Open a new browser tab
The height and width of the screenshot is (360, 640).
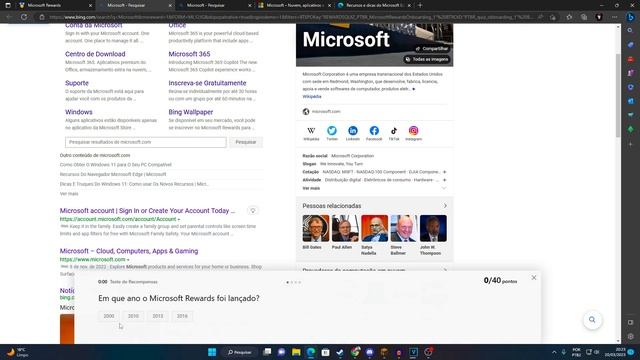pyautogui.click(x=420, y=5)
